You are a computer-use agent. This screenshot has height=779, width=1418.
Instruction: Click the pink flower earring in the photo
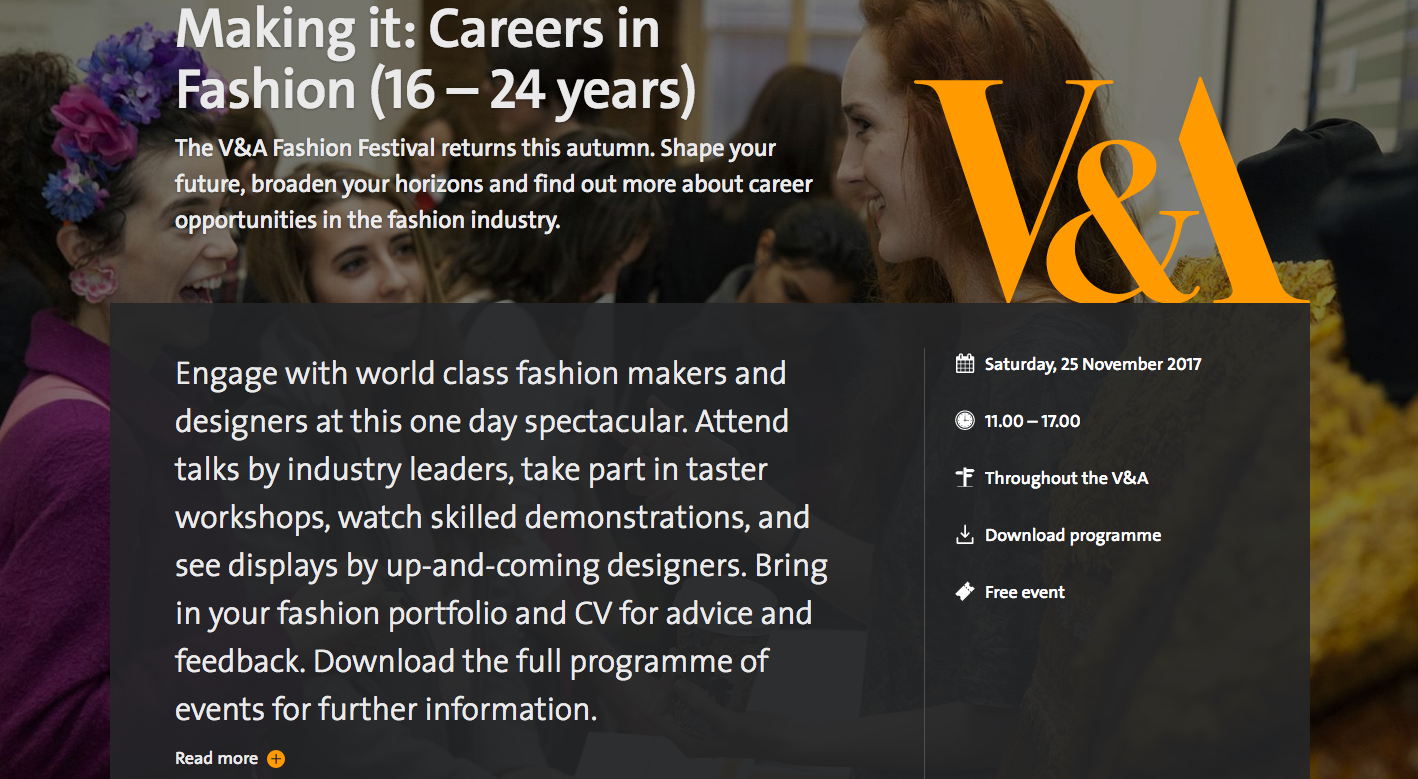pos(93,281)
